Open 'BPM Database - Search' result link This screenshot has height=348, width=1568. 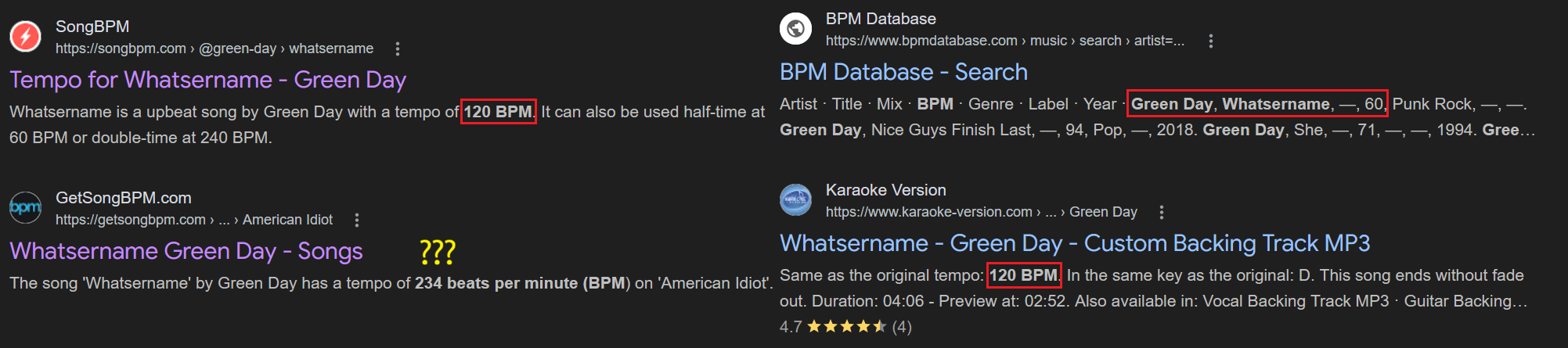(x=903, y=72)
